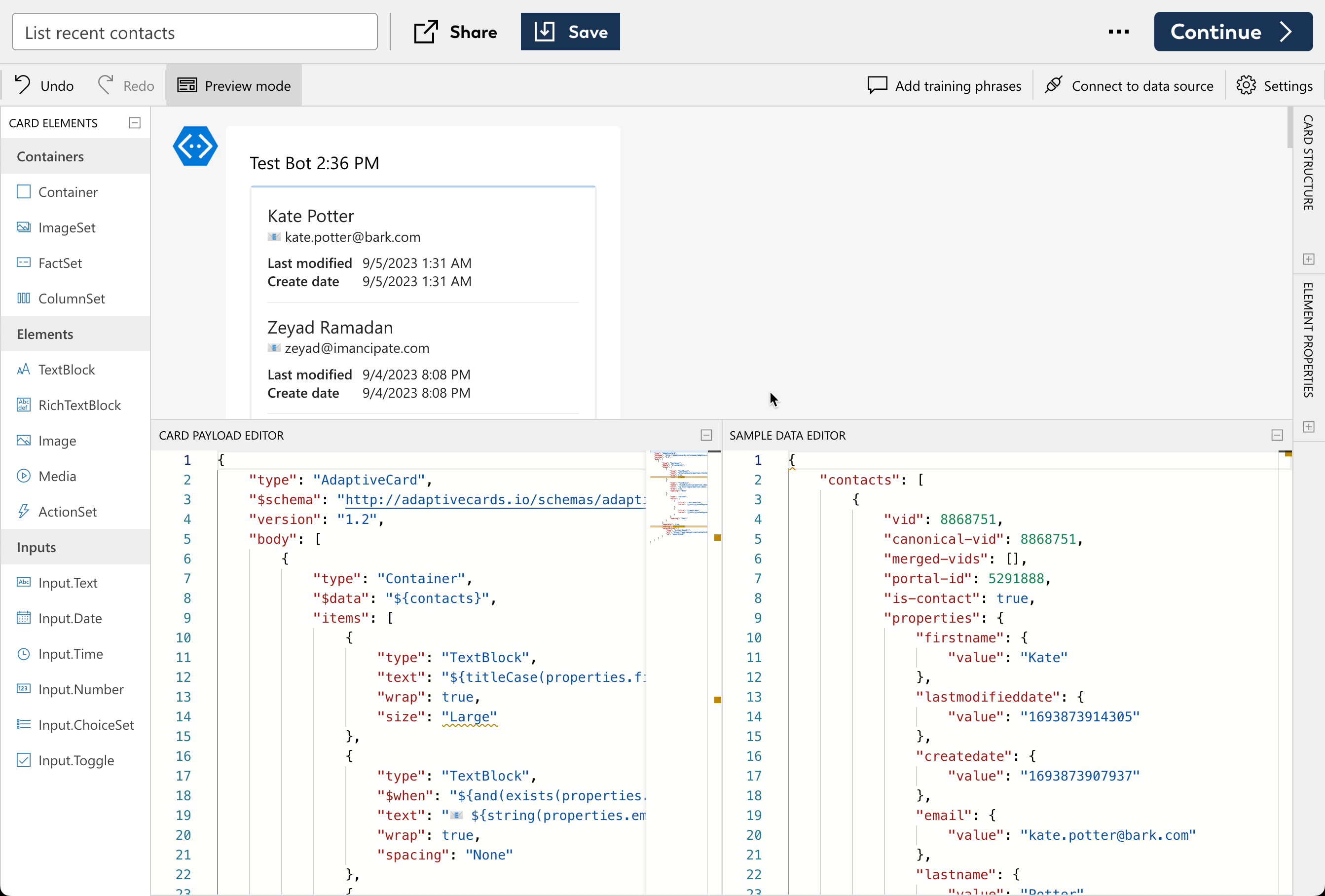
Task: Pick the Input.Date element
Action: coord(75,618)
